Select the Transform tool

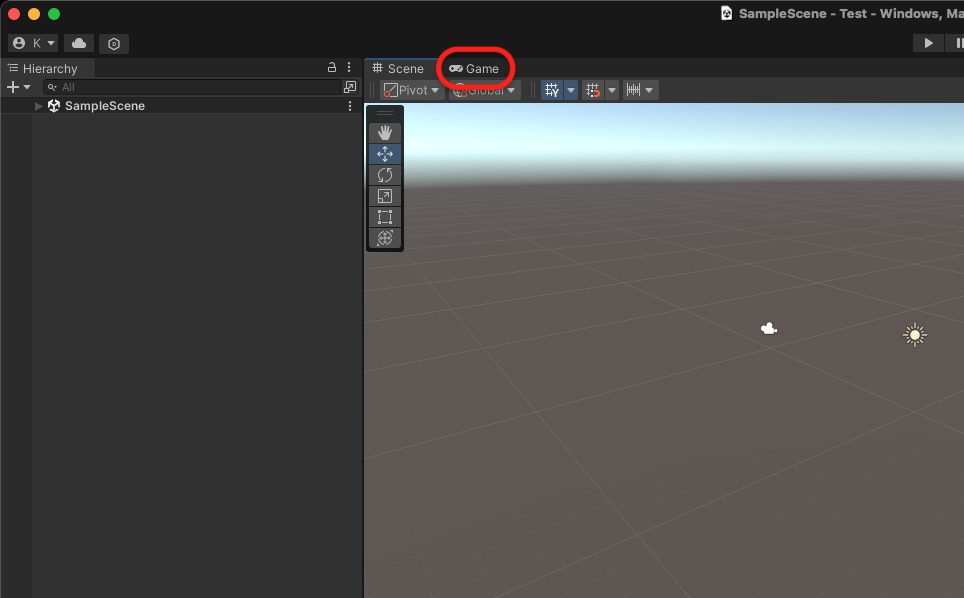[x=385, y=238]
